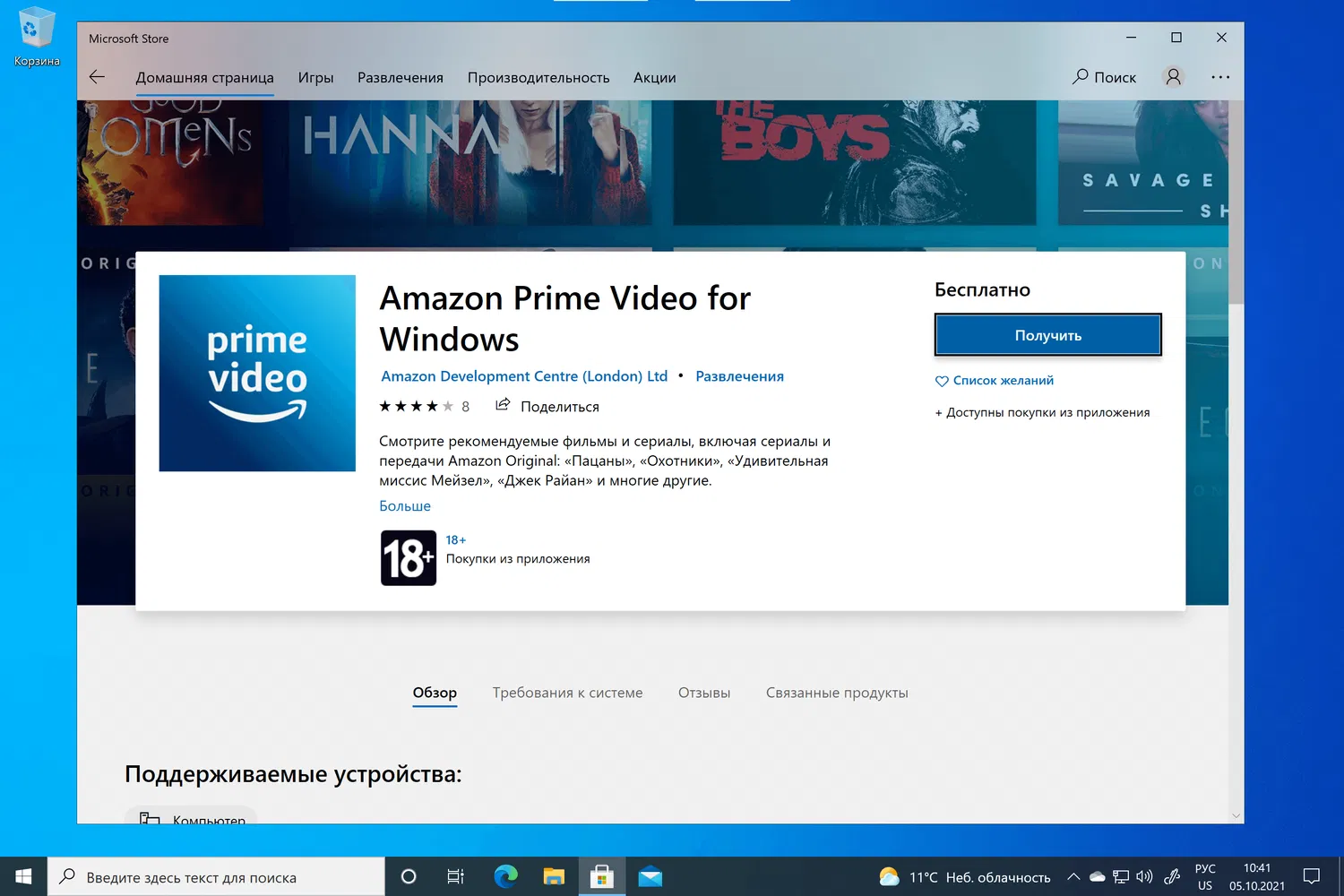Click the star rating with 8 reviews
1344x896 pixels.
(x=425, y=406)
